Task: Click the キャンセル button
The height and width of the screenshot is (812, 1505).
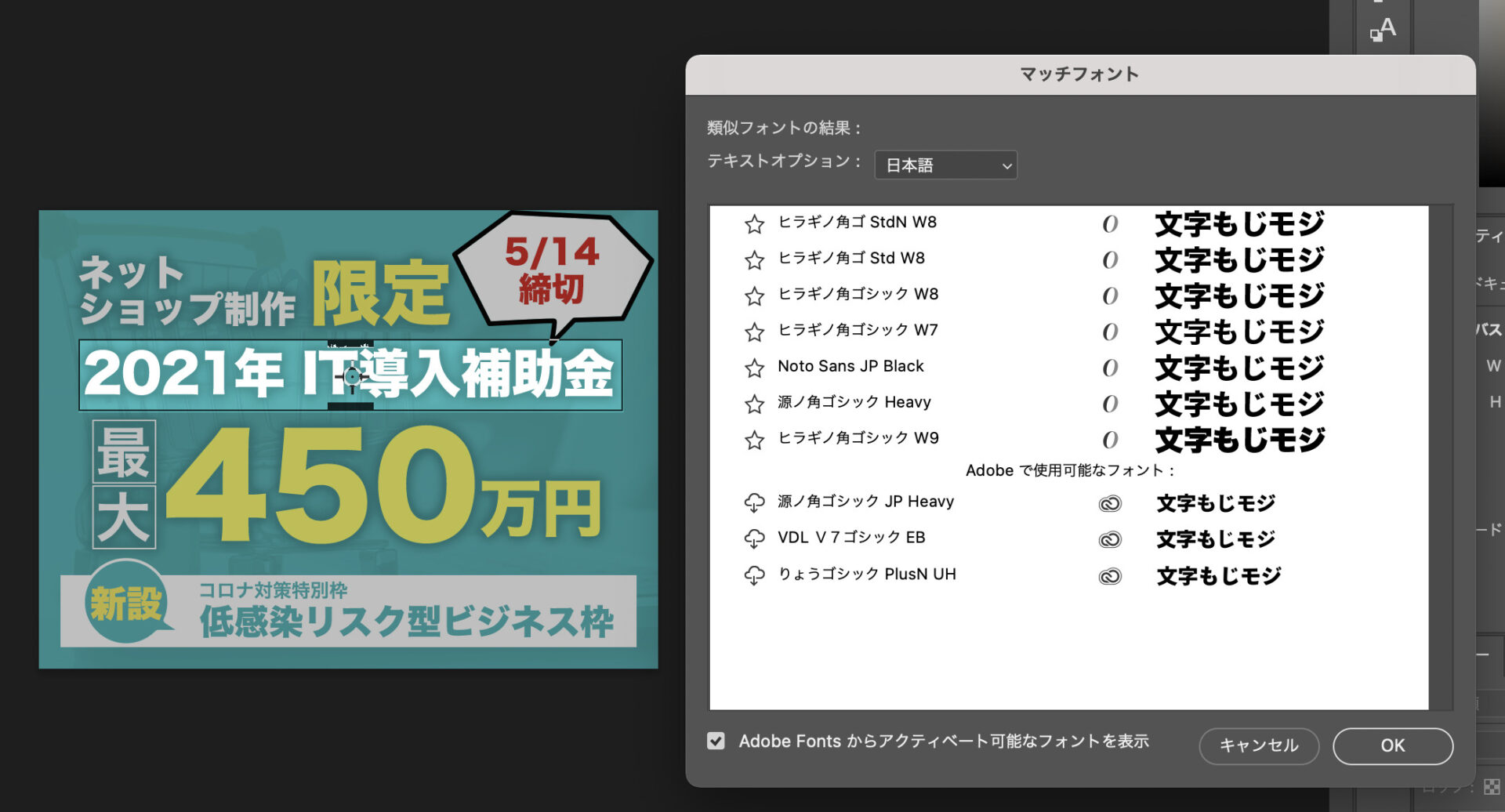Action: pos(1259,745)
